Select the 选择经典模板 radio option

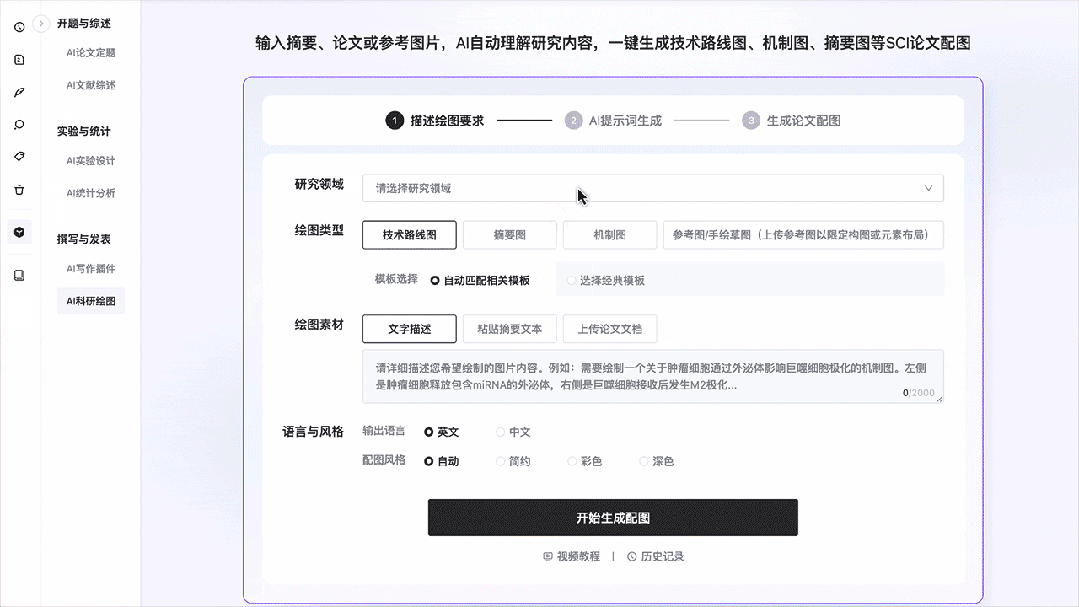coord(606,280)
